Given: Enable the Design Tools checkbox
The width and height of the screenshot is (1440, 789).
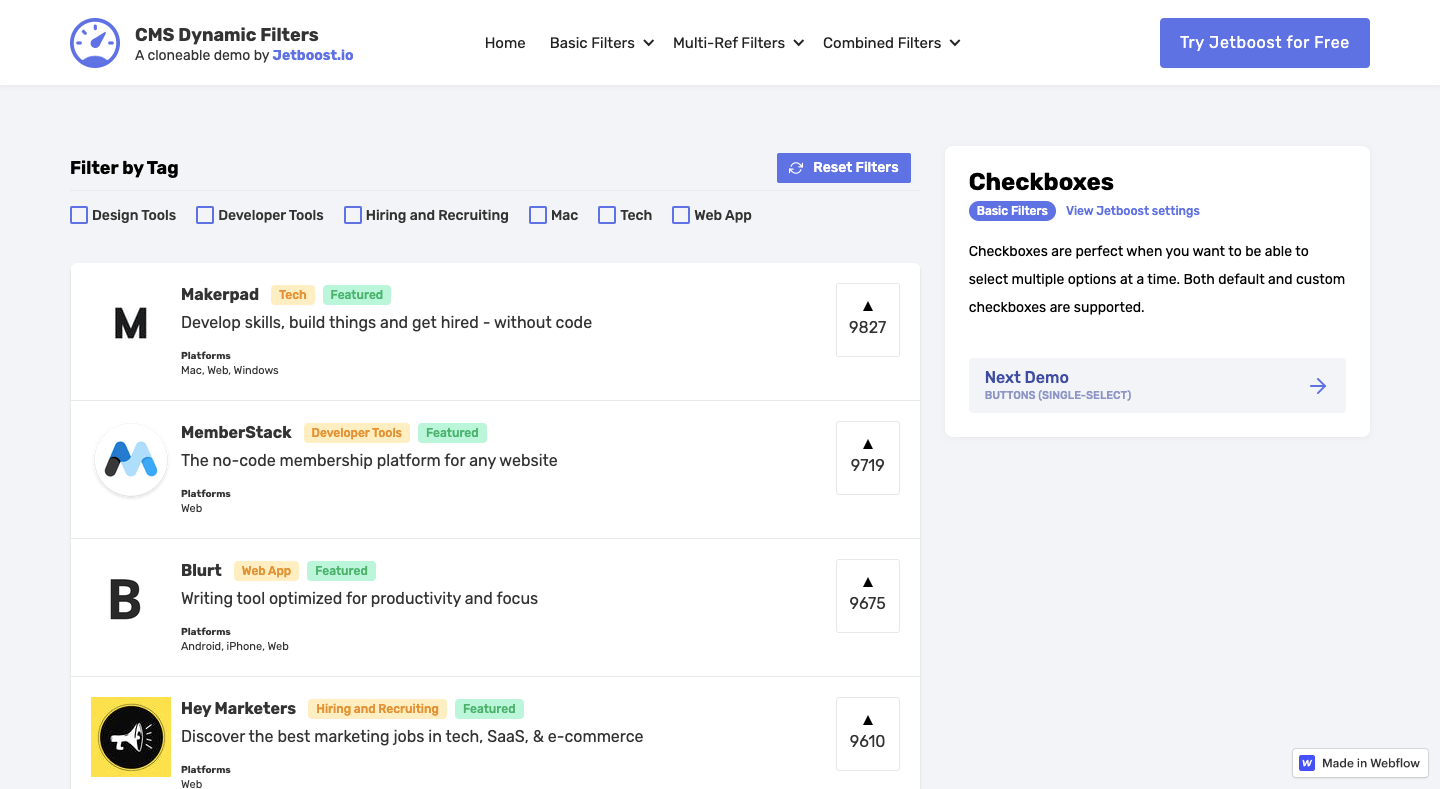Looking at the screenshot, I should (78, 214).
